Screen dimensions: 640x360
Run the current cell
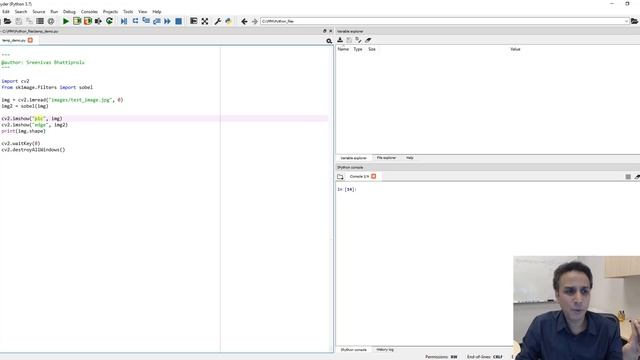[77, 21]
